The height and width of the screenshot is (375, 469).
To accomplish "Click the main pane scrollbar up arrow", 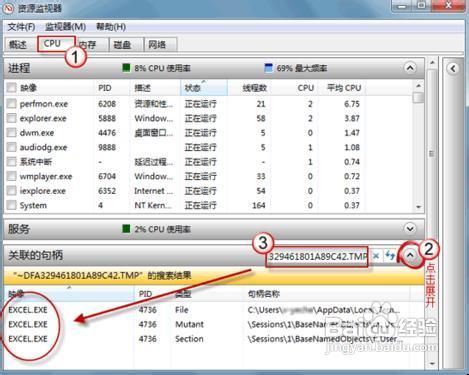I will [x=431, y=62].
